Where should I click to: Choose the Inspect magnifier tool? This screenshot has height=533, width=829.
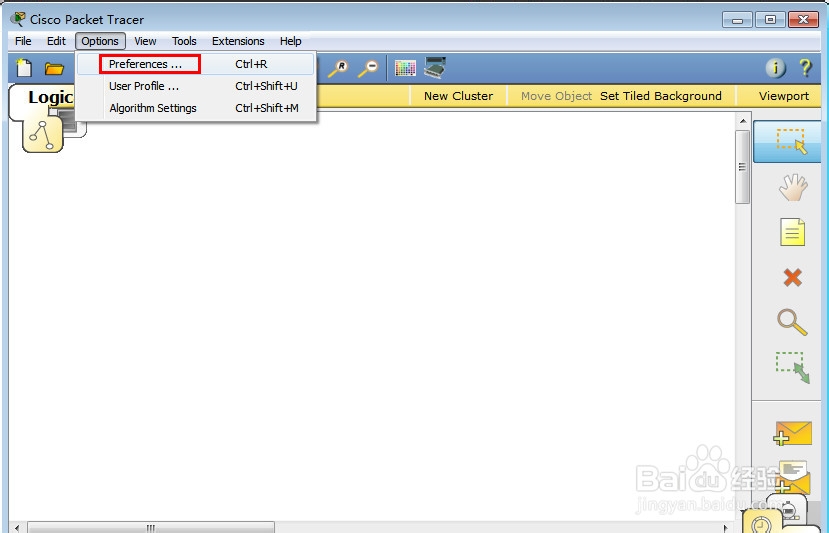click(792, 322)
